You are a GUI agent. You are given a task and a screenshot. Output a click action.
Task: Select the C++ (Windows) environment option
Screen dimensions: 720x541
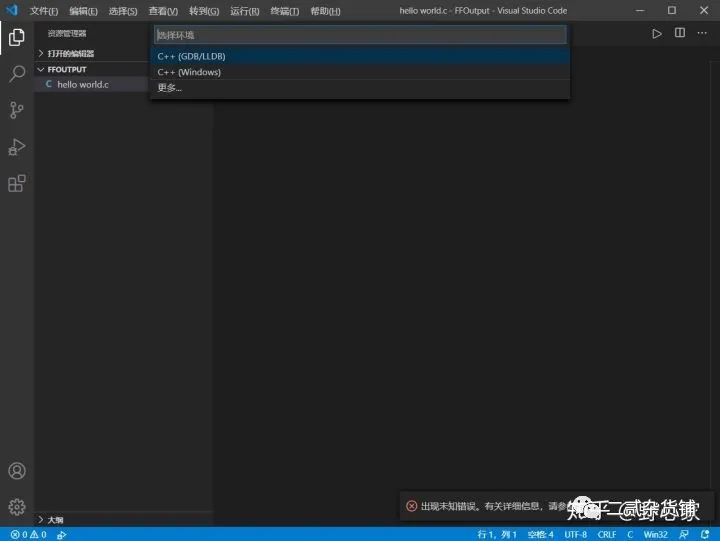(x=360, y=72)
